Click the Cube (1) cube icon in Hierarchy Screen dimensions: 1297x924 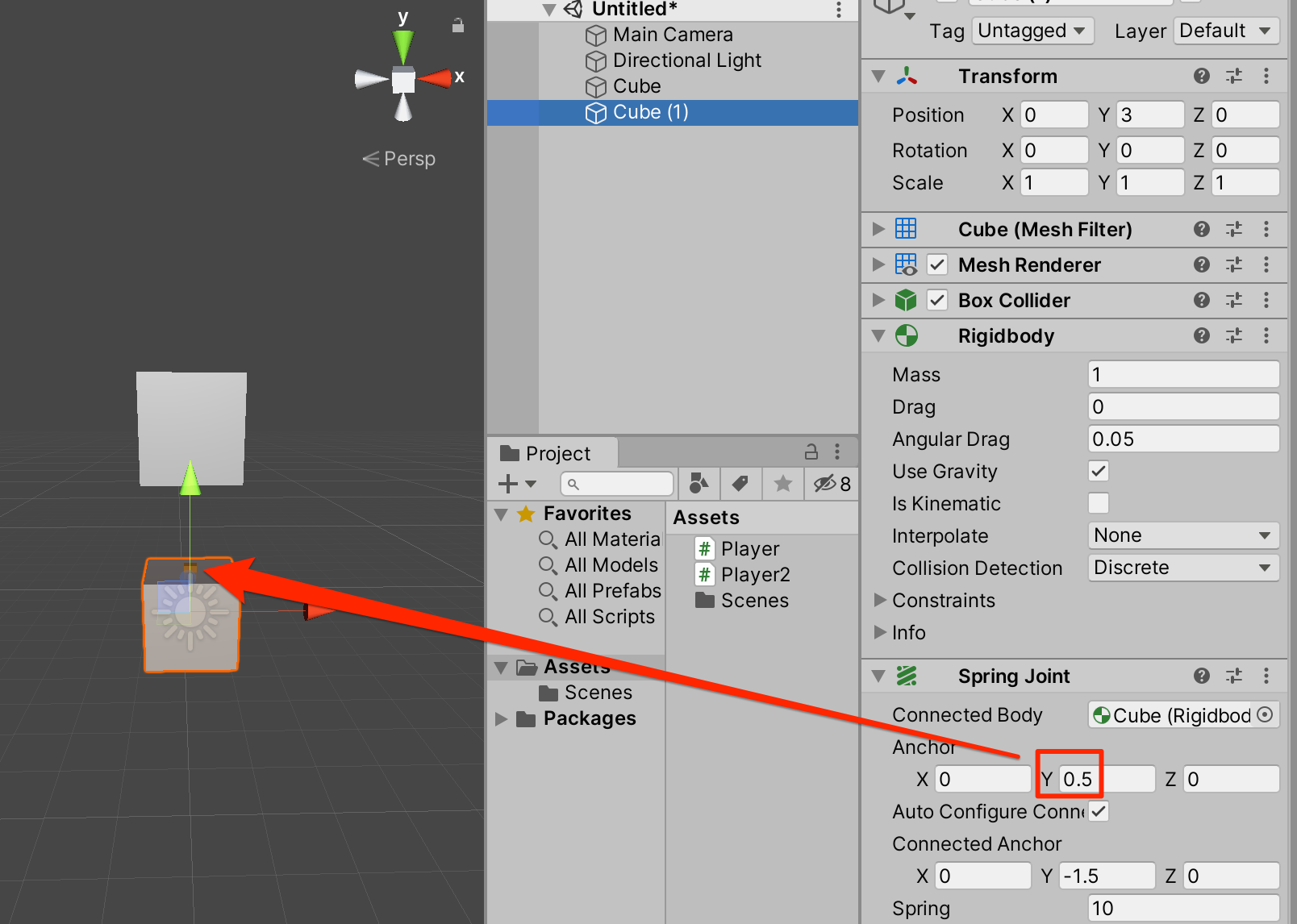point(594,113)
